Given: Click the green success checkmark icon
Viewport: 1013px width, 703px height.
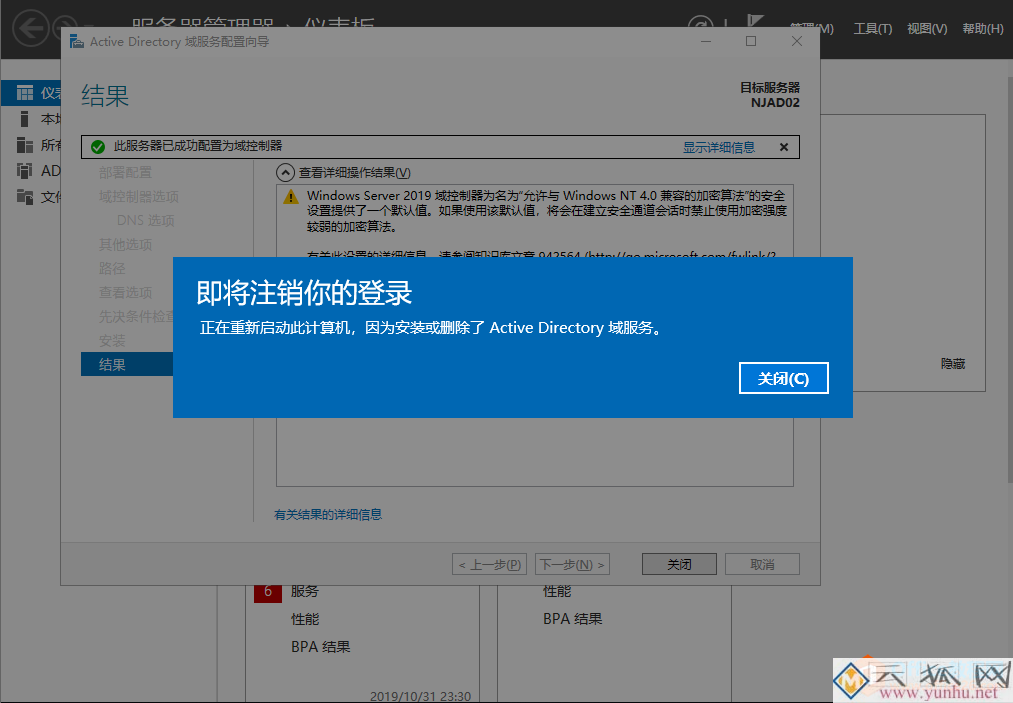Looking at the screenshot, I should point(97,146).
